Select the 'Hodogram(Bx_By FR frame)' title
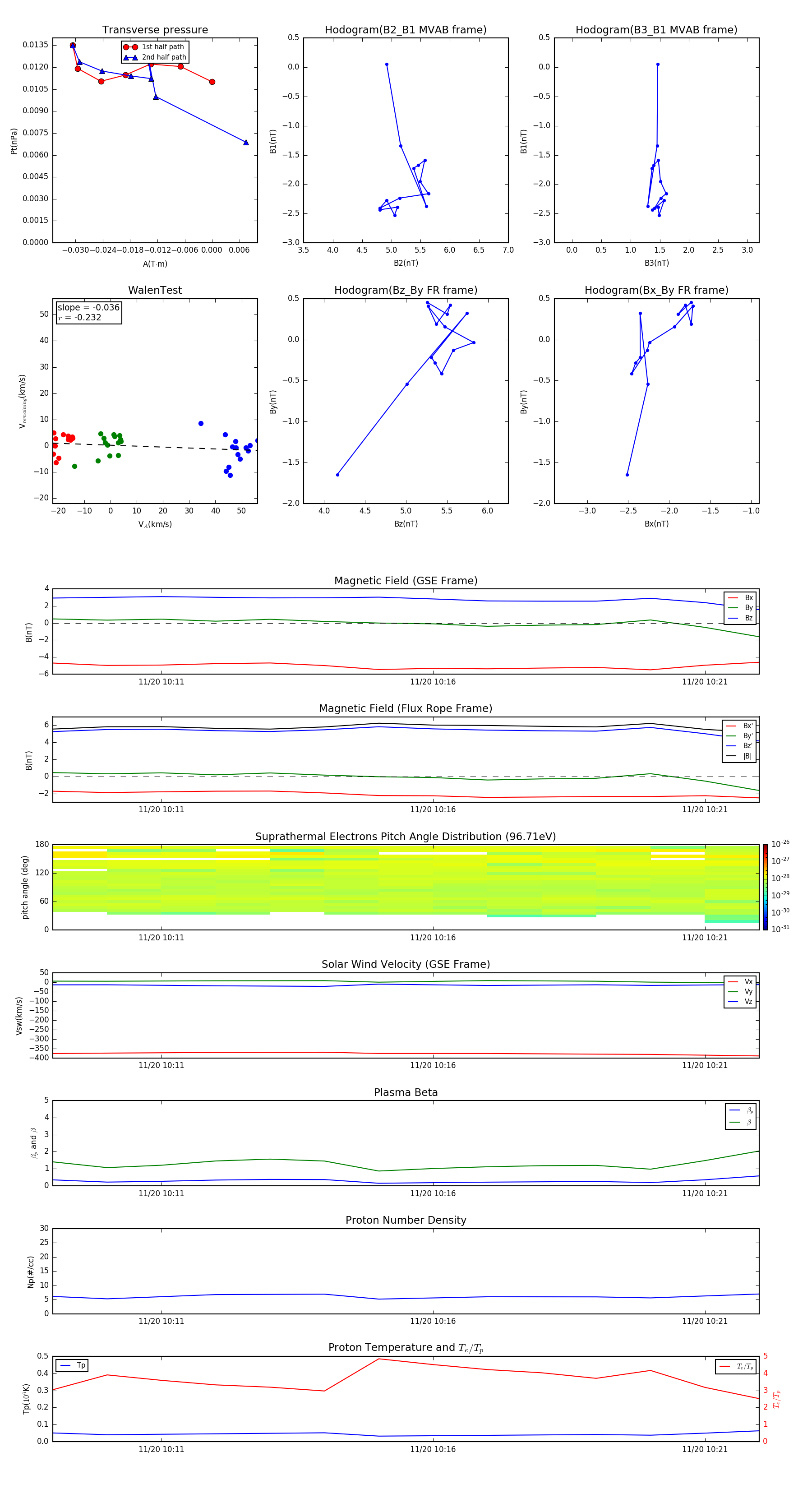This screenshot has height=1489, width=812. point(656,290)
